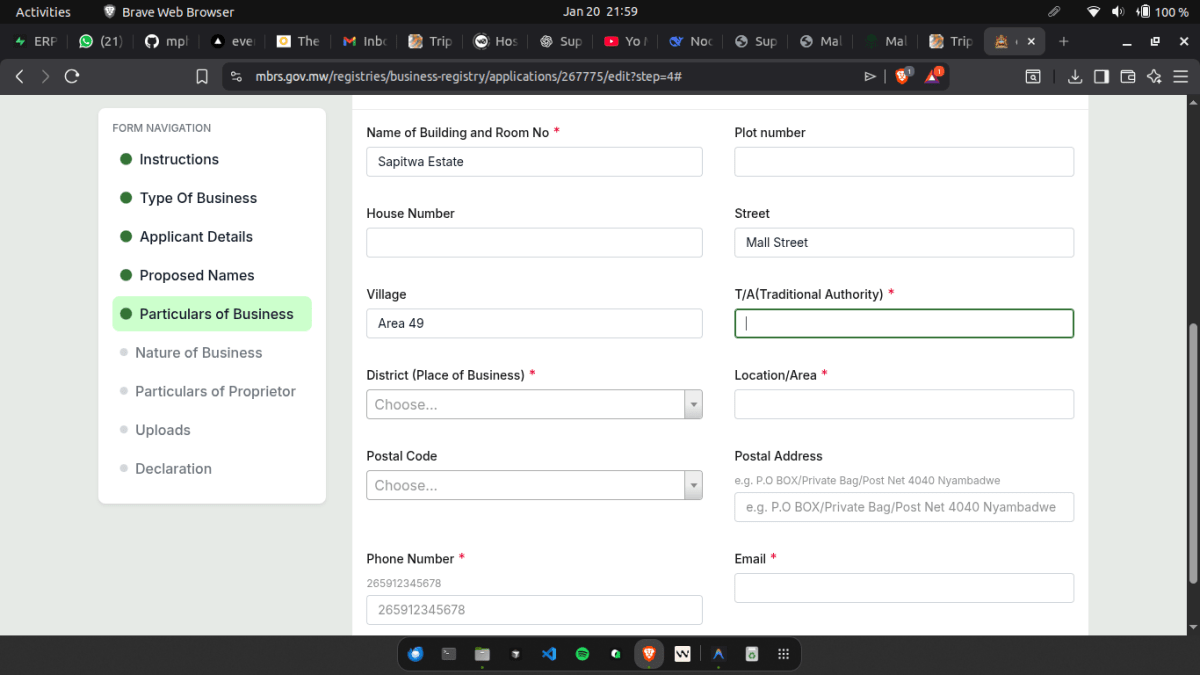This screenshot has width=1200, height=675.
Task: Click the page vertical scrollbar
Action: (x=1192, y=455)
